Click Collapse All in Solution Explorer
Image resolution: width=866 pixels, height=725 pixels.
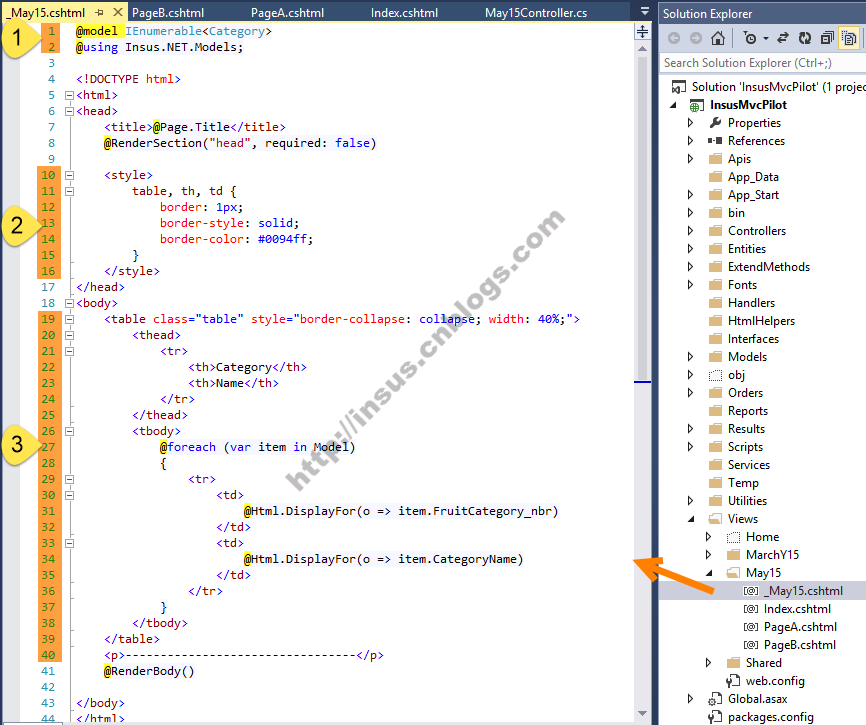coord(827,38)
